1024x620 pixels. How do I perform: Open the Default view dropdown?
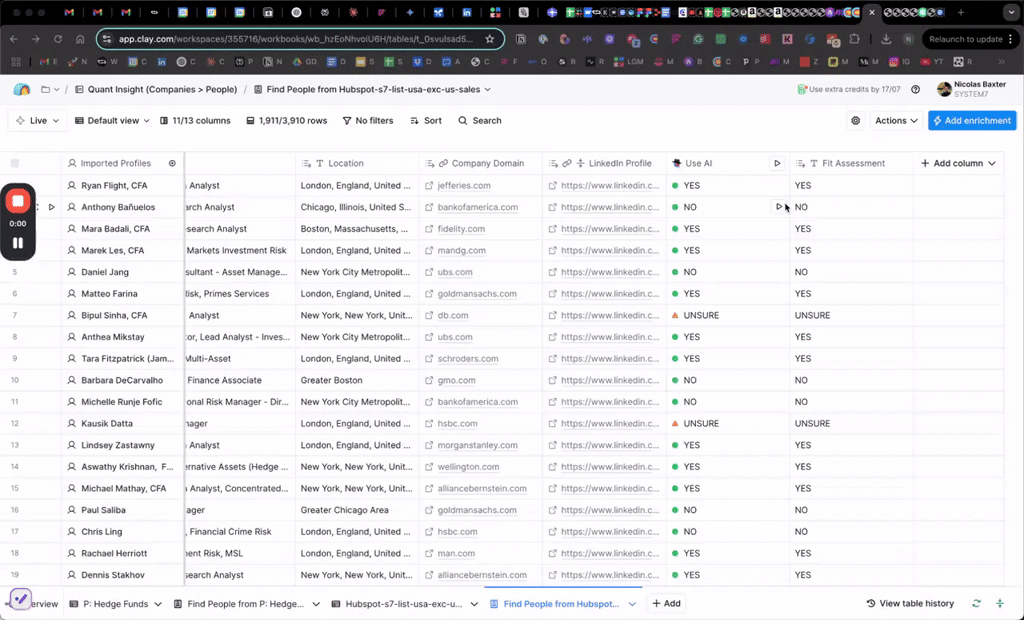112,121
